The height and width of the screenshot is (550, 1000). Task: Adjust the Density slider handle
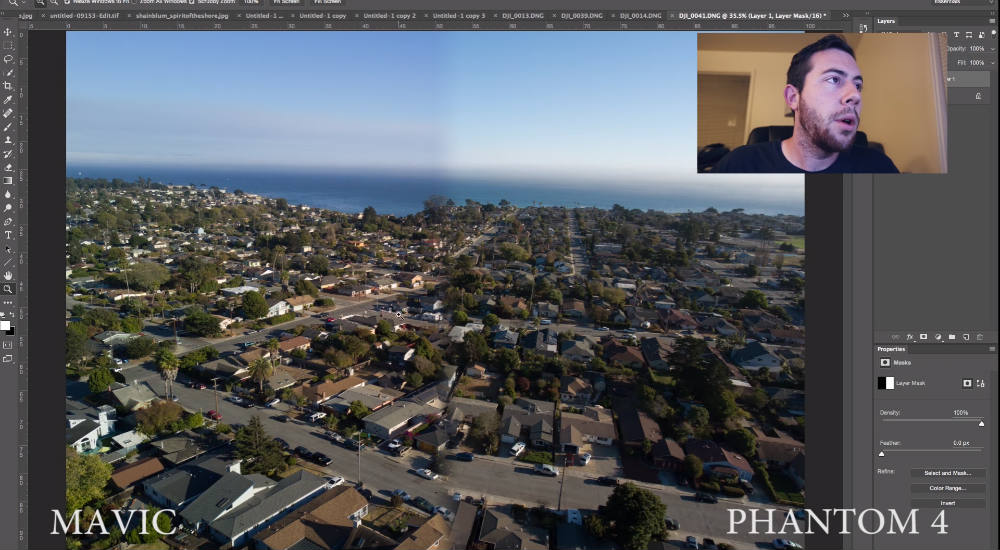(981, 424)
